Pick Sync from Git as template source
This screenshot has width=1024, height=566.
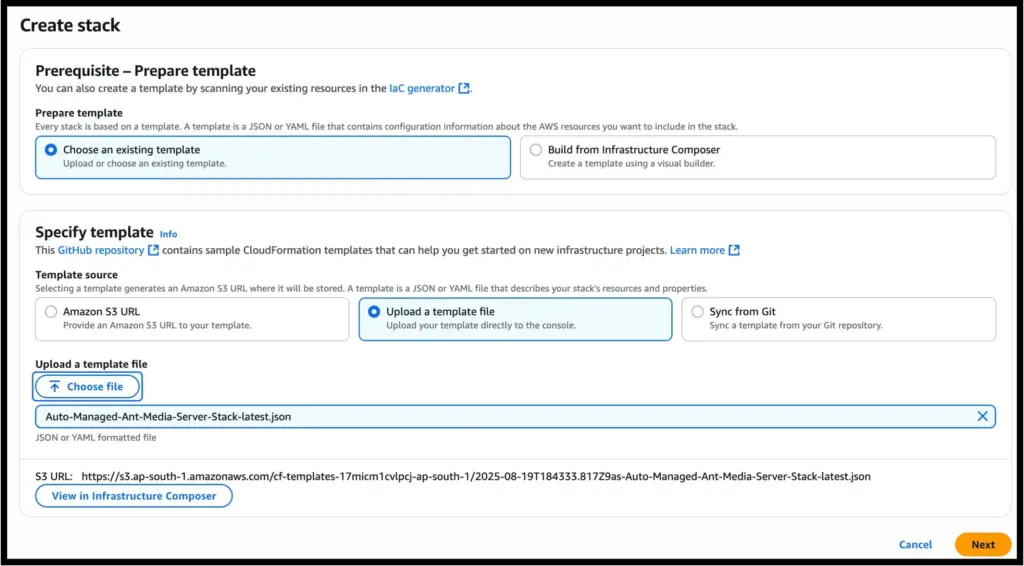pos(697,312)
